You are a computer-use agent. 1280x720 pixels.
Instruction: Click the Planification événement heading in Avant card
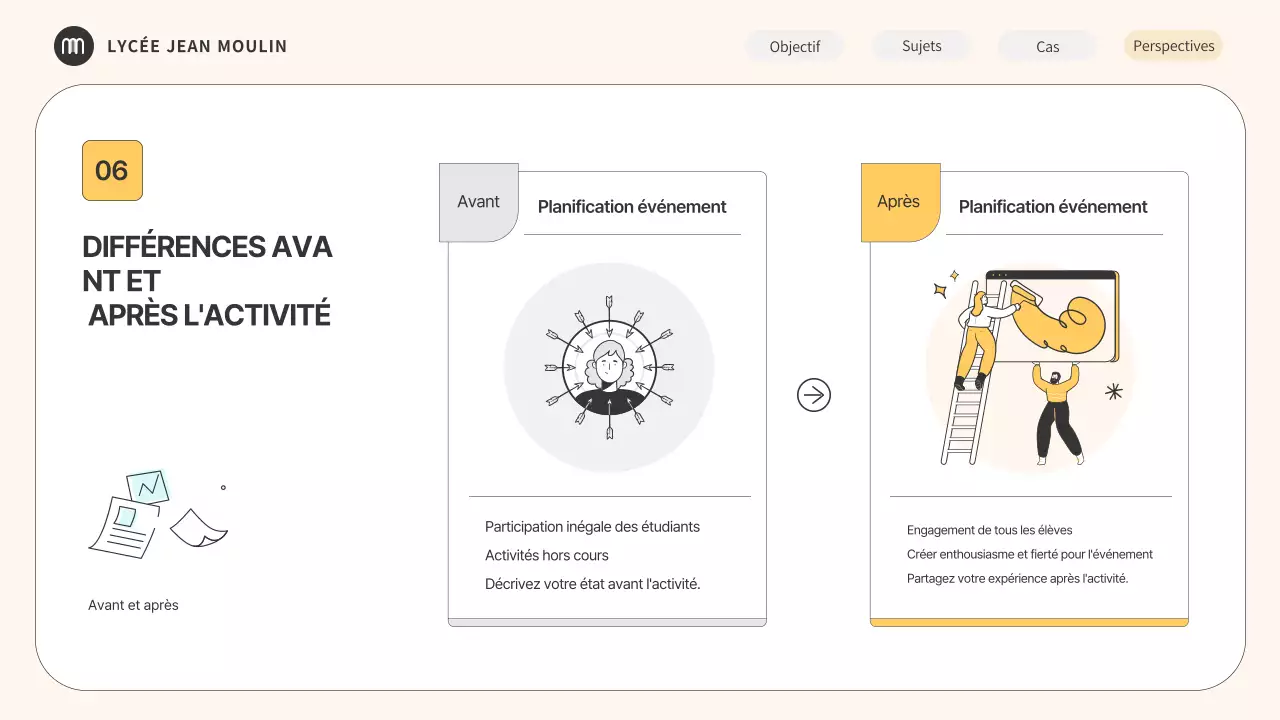click(632, 207)
